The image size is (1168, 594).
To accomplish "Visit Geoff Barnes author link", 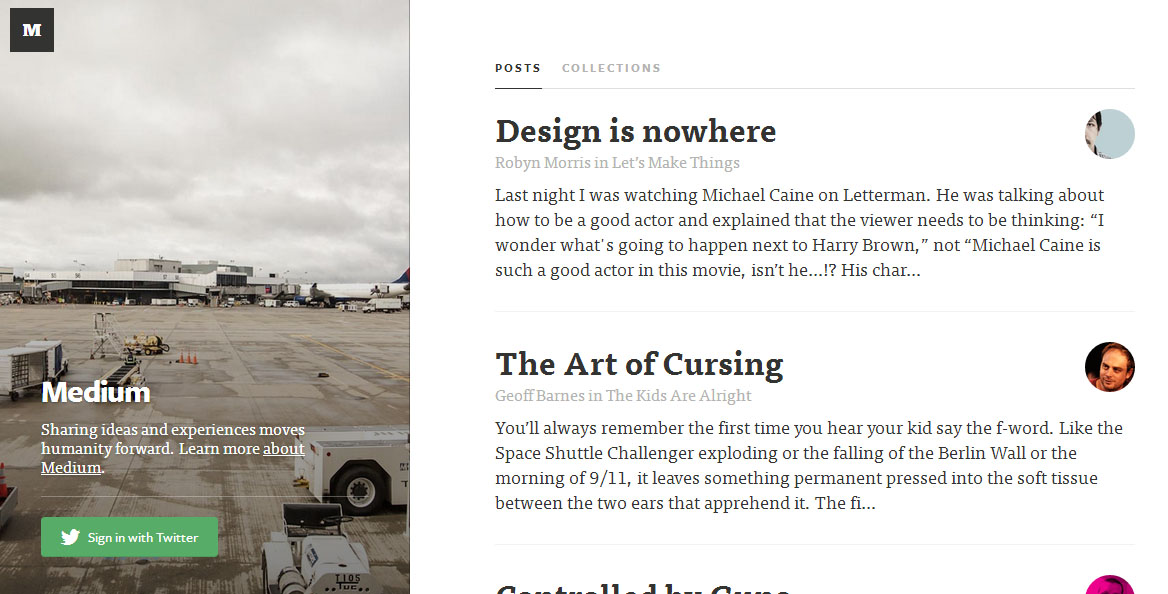I will click(x=540, y=396).
